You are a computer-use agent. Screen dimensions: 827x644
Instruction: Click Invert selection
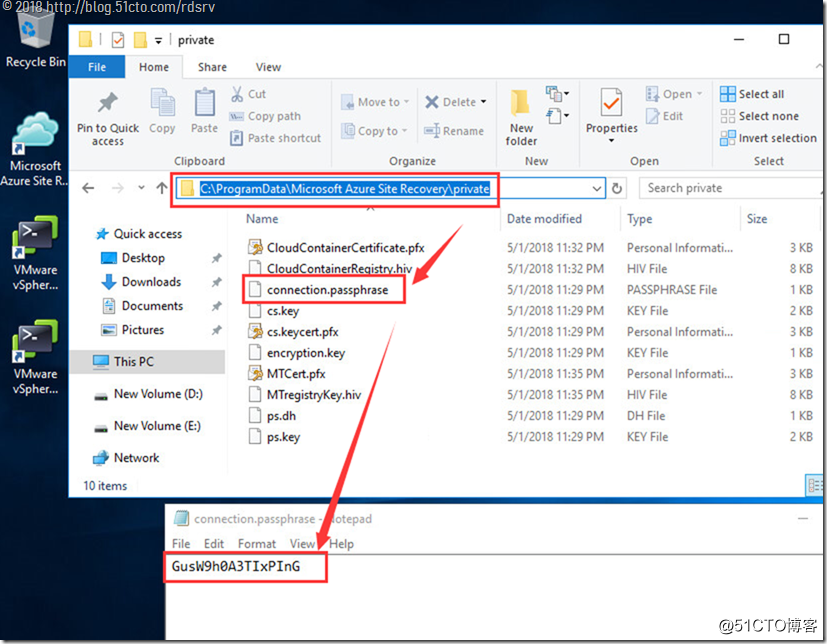(768, 138)
